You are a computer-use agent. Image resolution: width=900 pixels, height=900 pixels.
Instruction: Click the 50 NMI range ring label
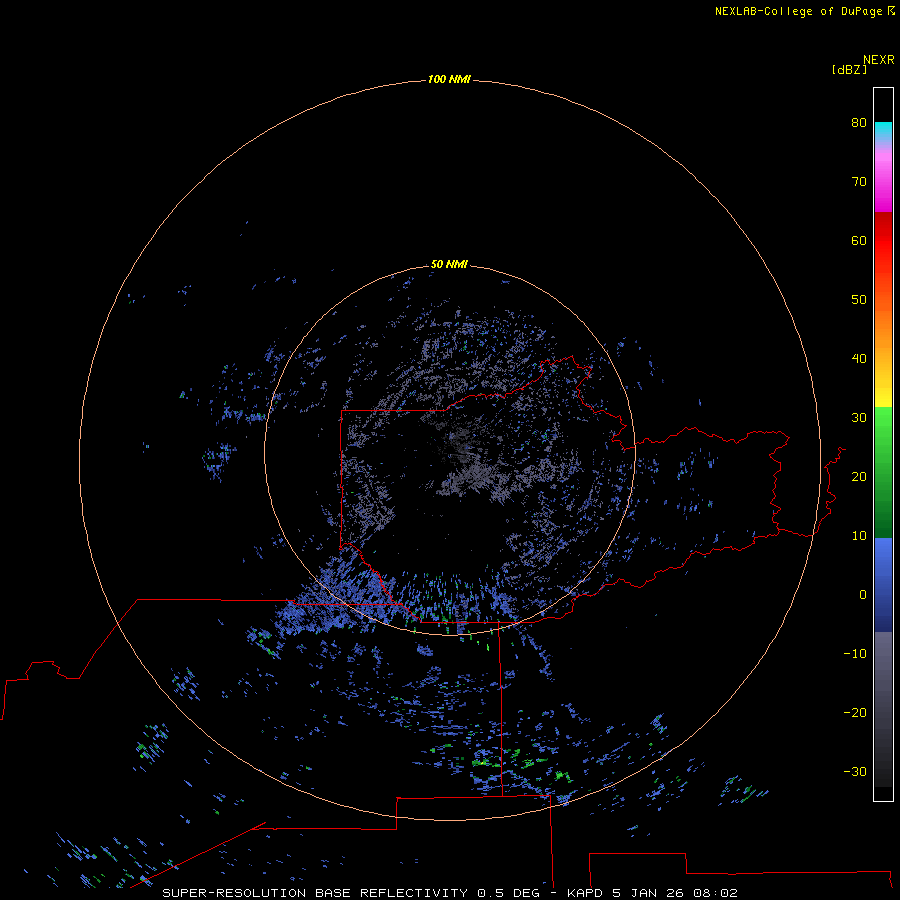[449, 264]
